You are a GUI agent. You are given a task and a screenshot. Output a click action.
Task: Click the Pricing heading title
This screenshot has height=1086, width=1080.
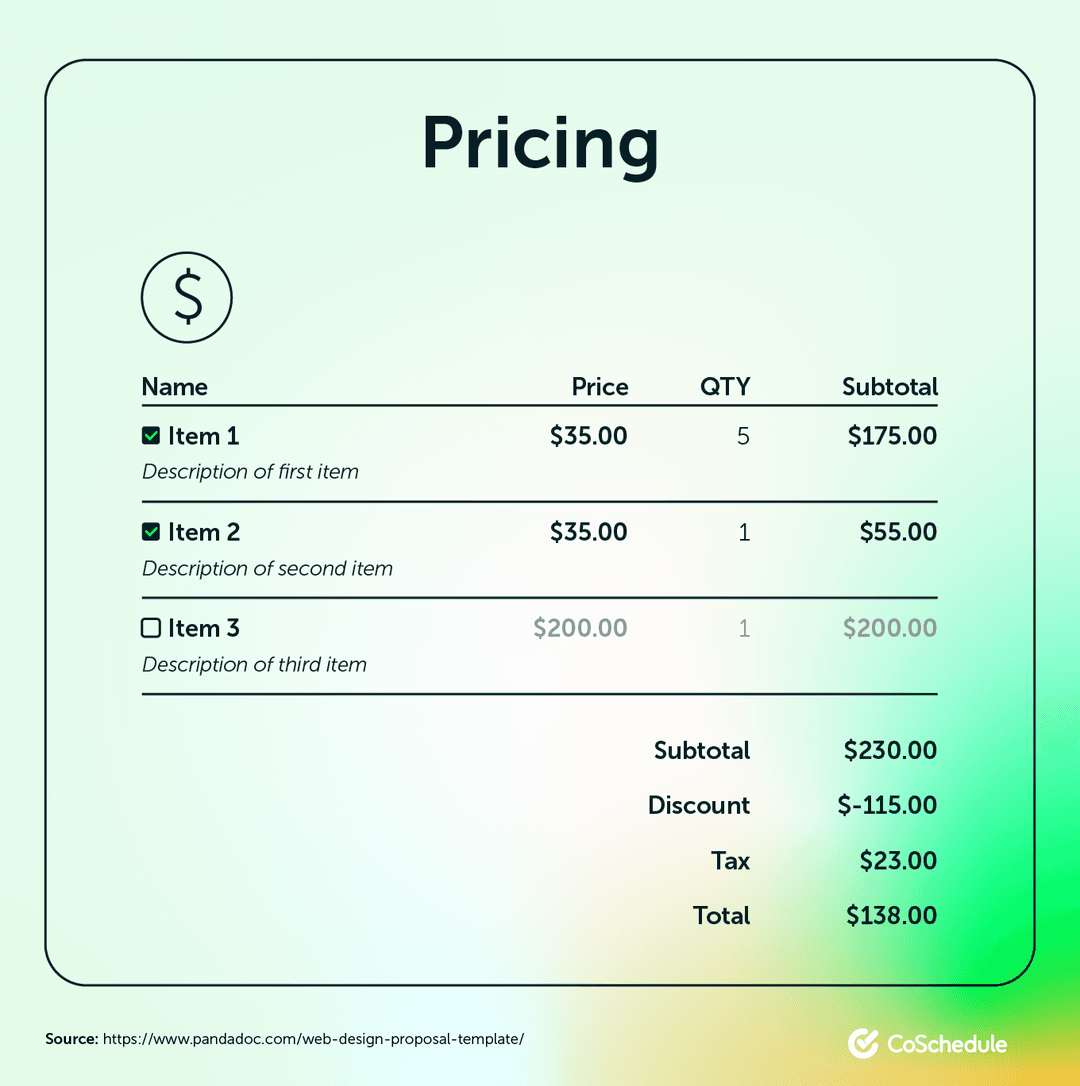click(540, 145)
